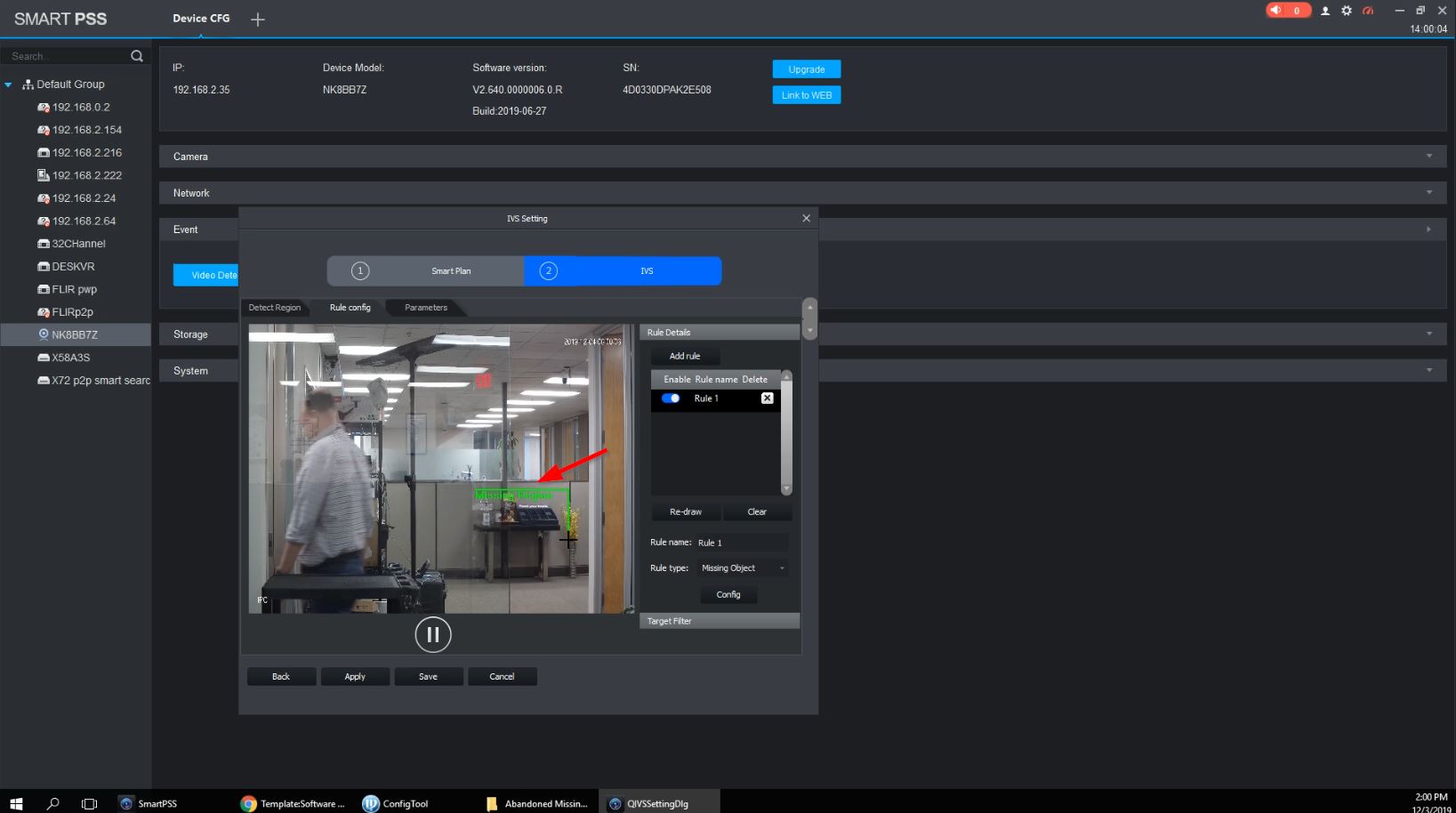Open the settings gear icon
The image size is (1456, 813).
coord(1347,11)
